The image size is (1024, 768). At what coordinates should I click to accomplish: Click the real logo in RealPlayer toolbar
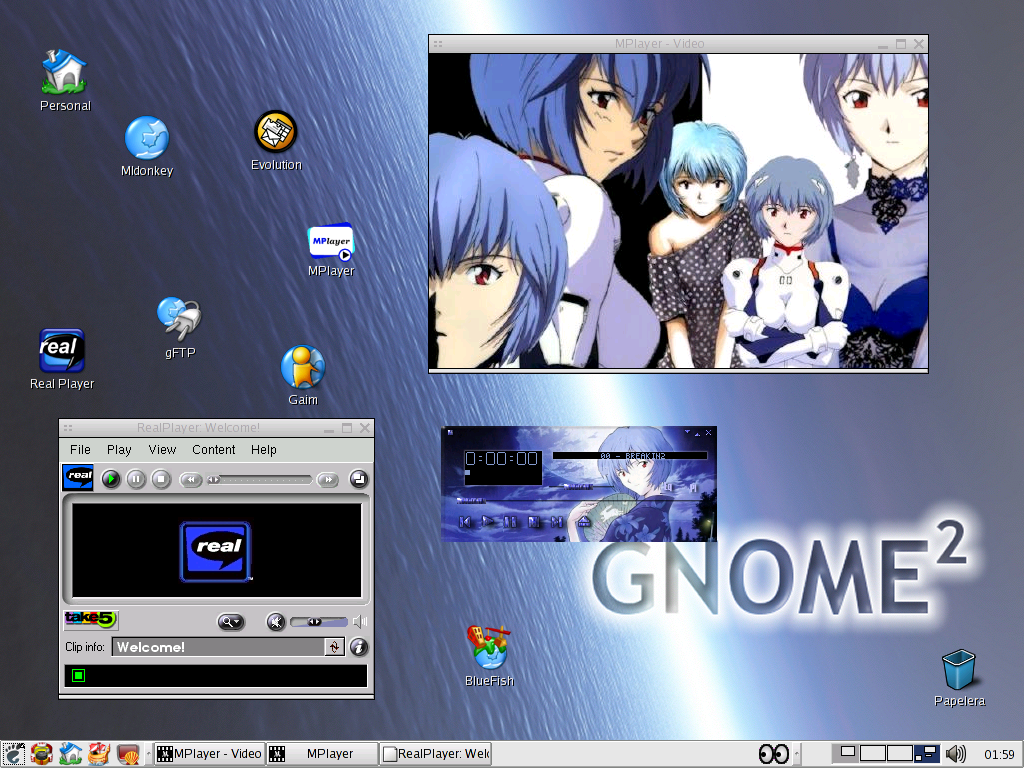tap(78, 476)
